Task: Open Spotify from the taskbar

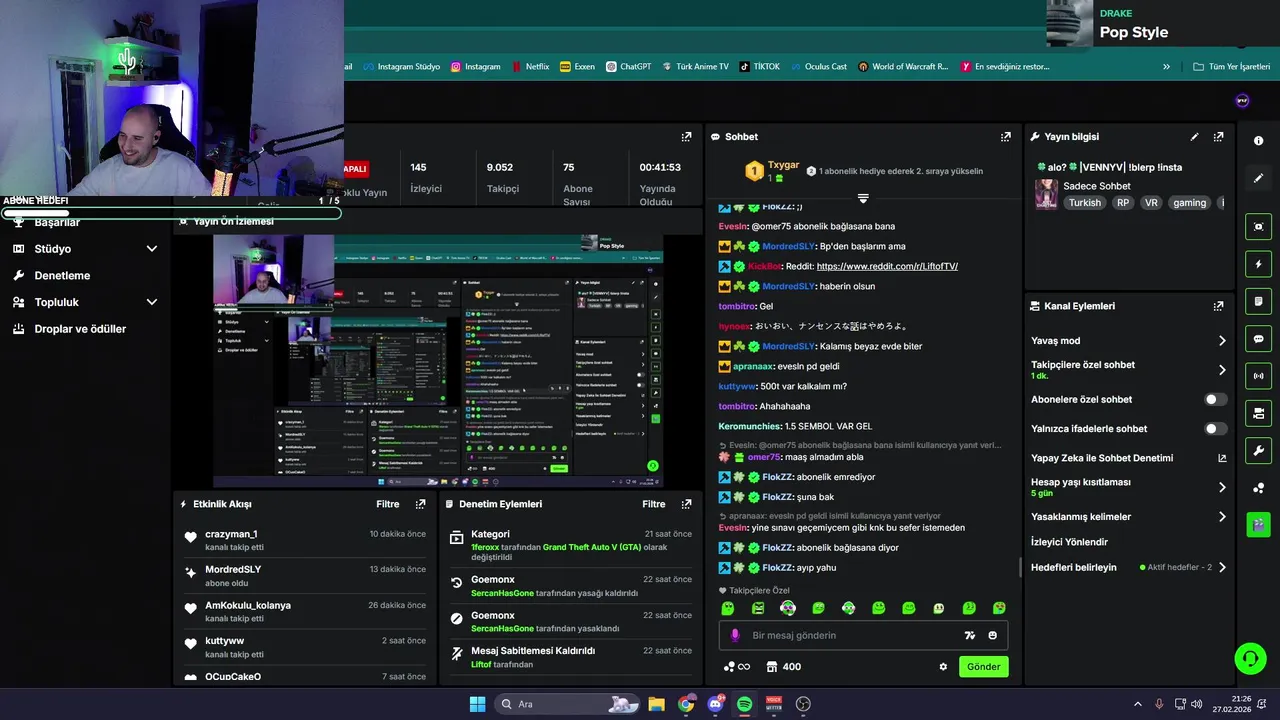Action: click(x=744, y=704)
